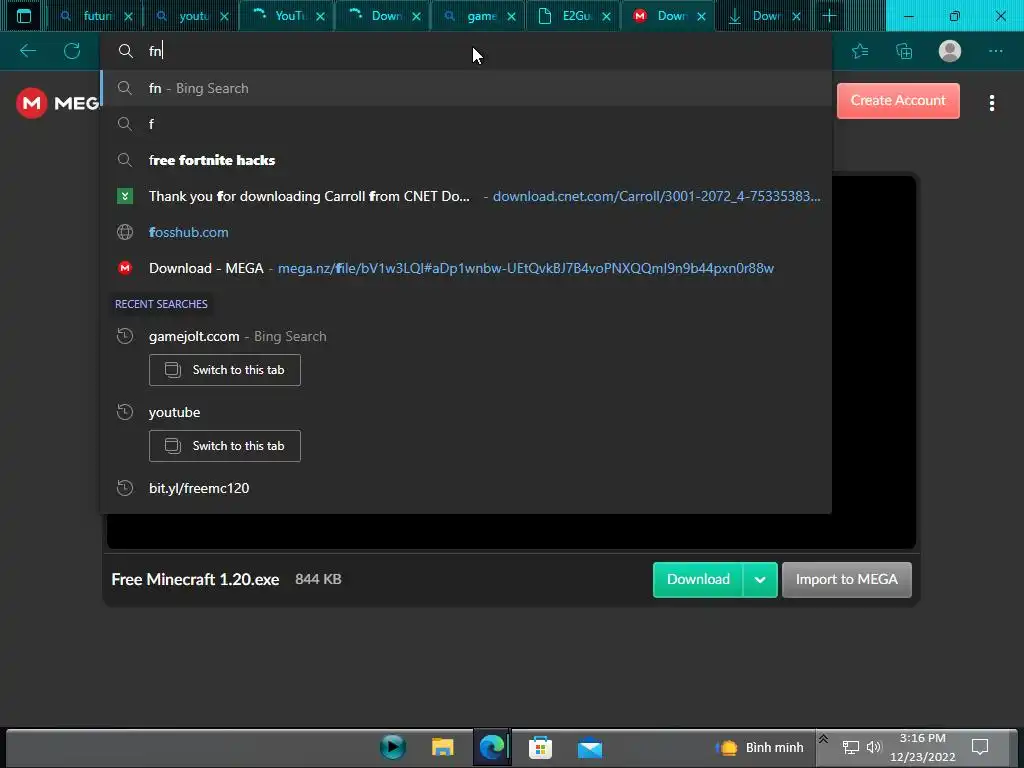Open the notification center icon
1024x768 pixels.
tap(980, 747)
